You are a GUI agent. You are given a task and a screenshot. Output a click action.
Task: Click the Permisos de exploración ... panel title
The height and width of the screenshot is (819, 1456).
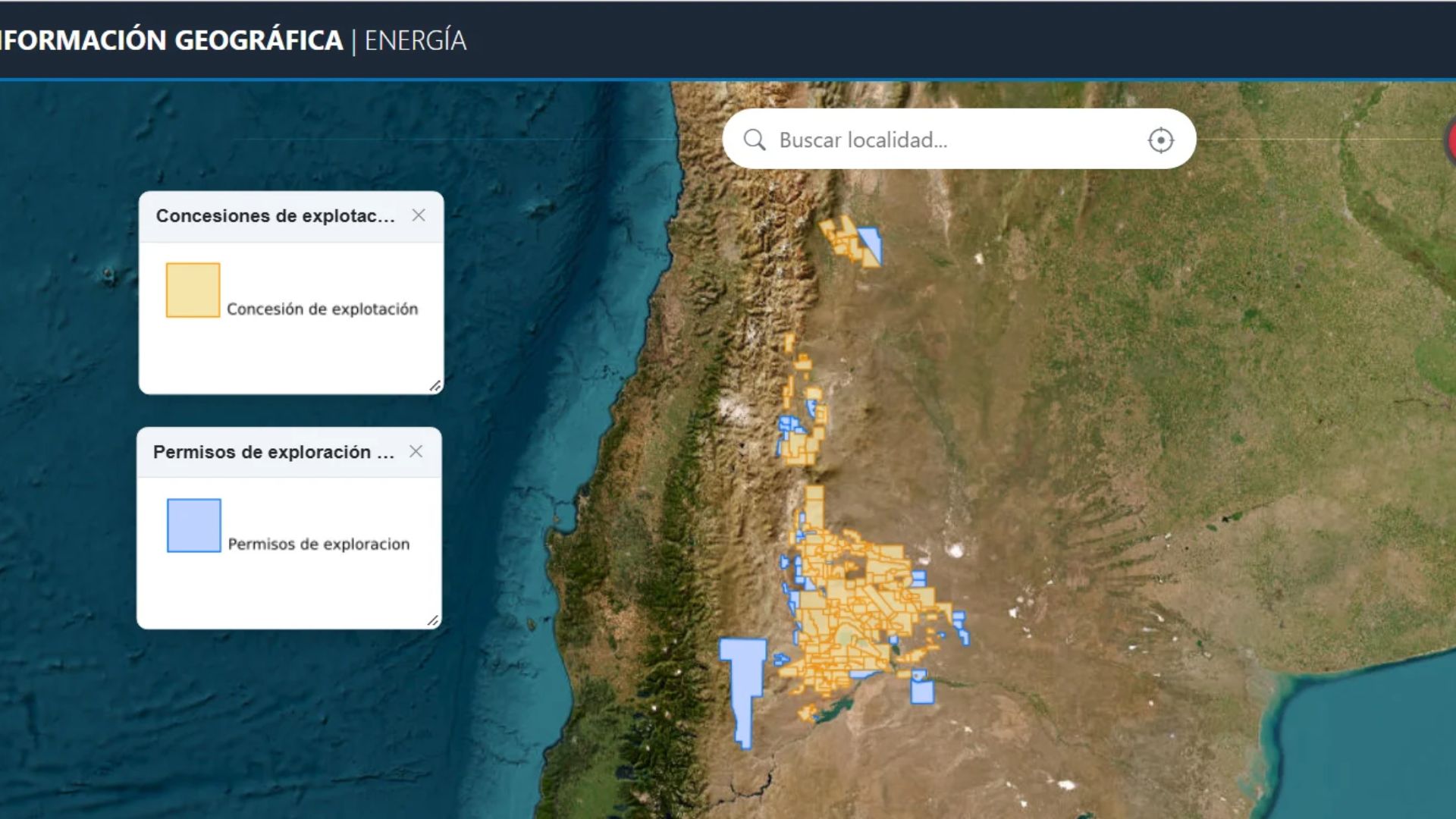[x=274, y=452]
